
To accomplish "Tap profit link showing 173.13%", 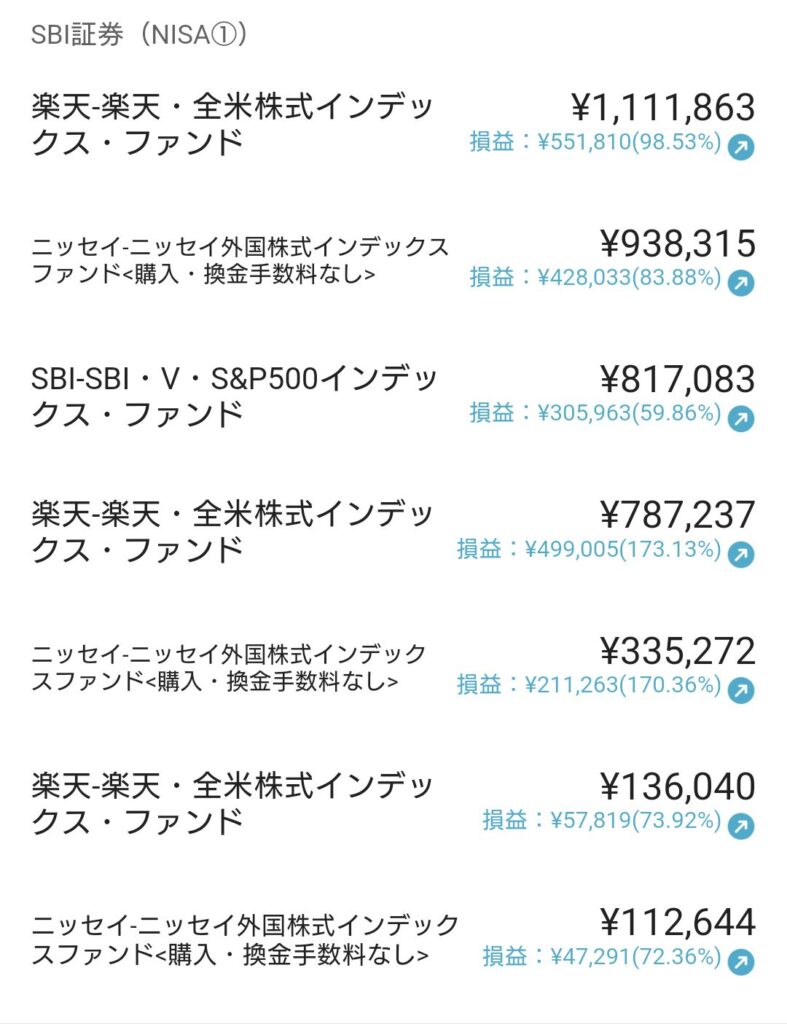I will coord(588,549).
